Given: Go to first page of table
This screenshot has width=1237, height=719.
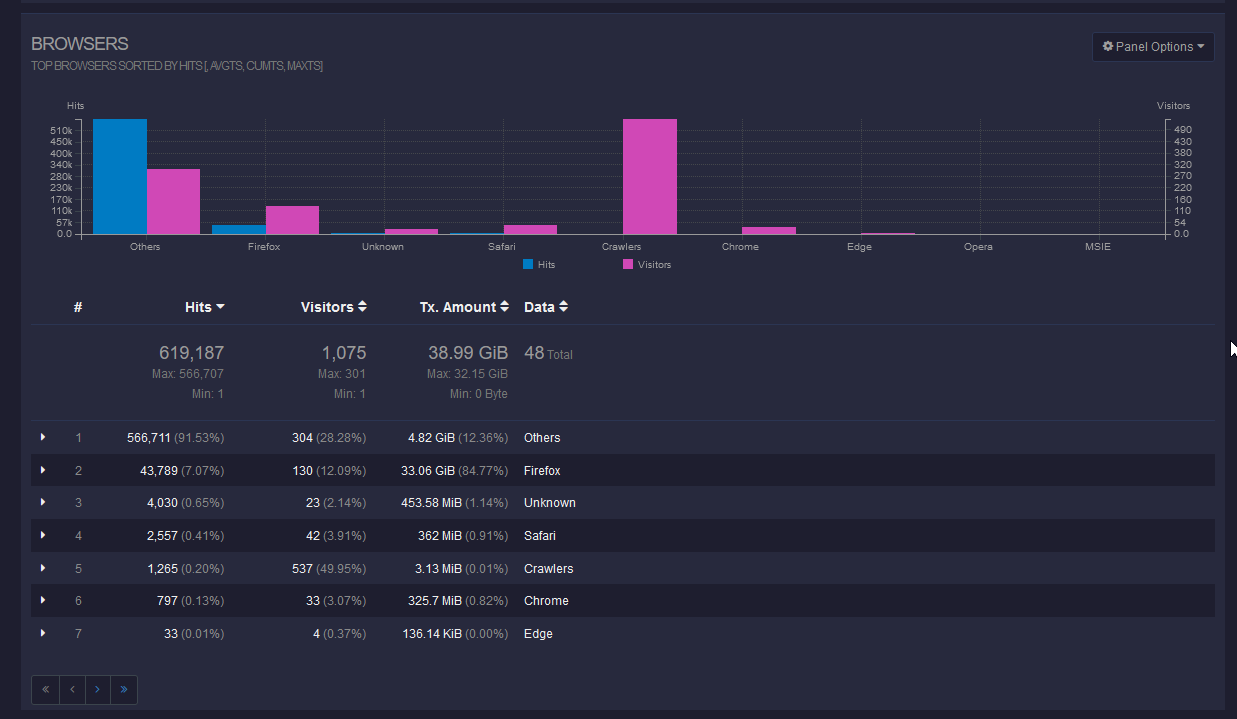Looking at the screenshot, I should 45,689.
